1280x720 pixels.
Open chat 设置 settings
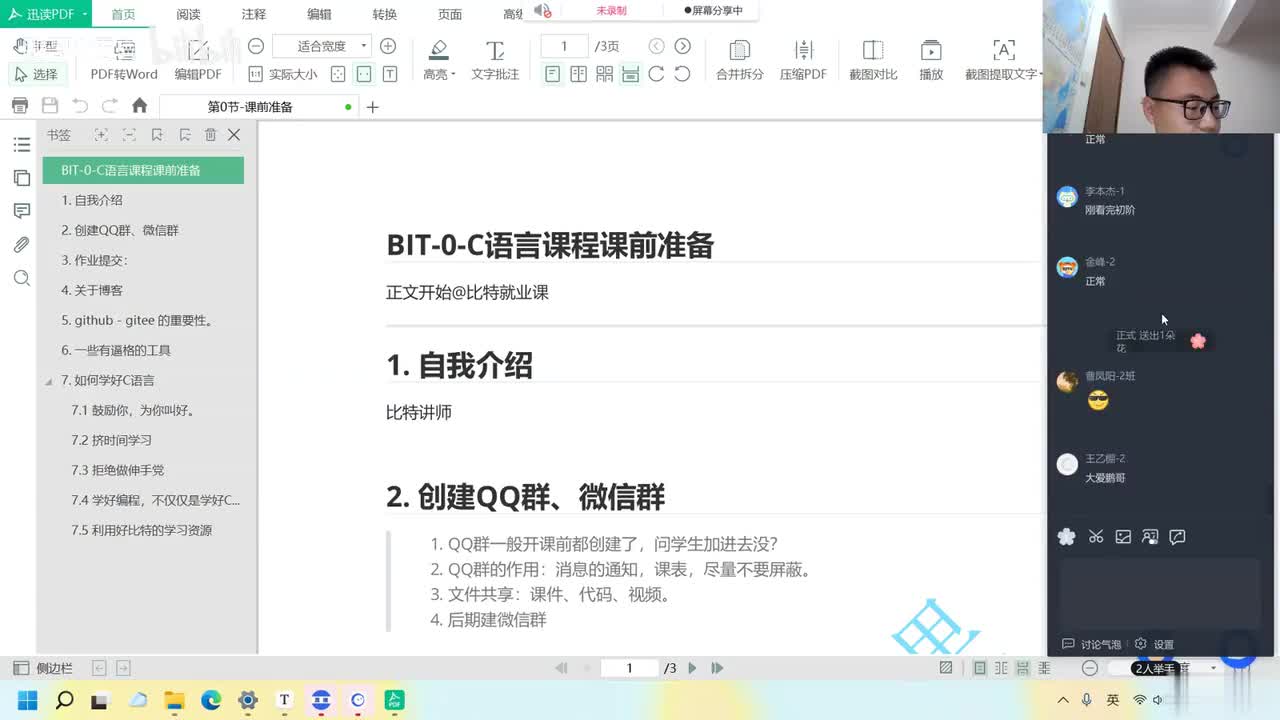(x=1155, y=645)
